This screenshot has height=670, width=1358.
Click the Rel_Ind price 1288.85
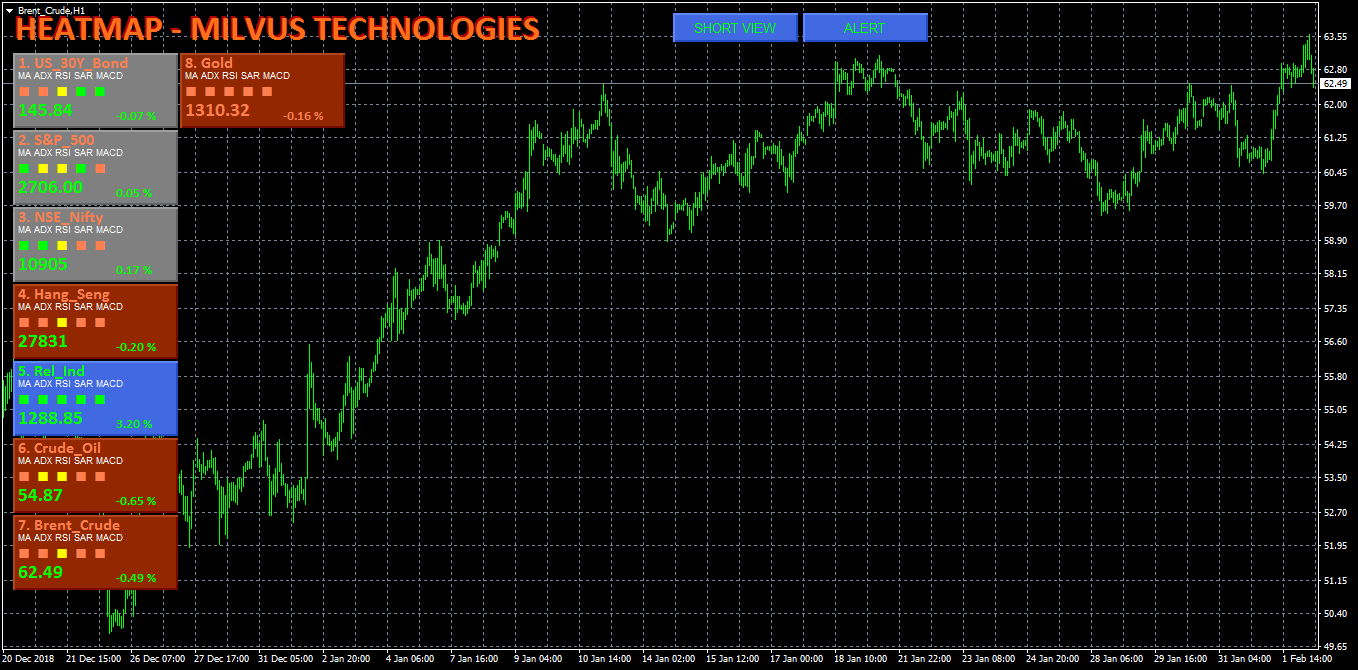click(50, 418)
